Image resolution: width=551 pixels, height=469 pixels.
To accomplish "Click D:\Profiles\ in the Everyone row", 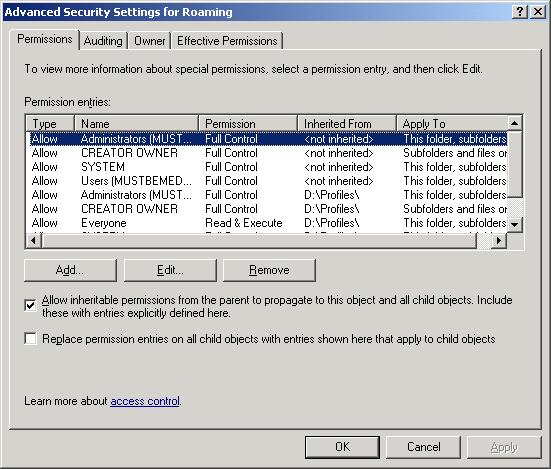I will [x=332, y=223].
